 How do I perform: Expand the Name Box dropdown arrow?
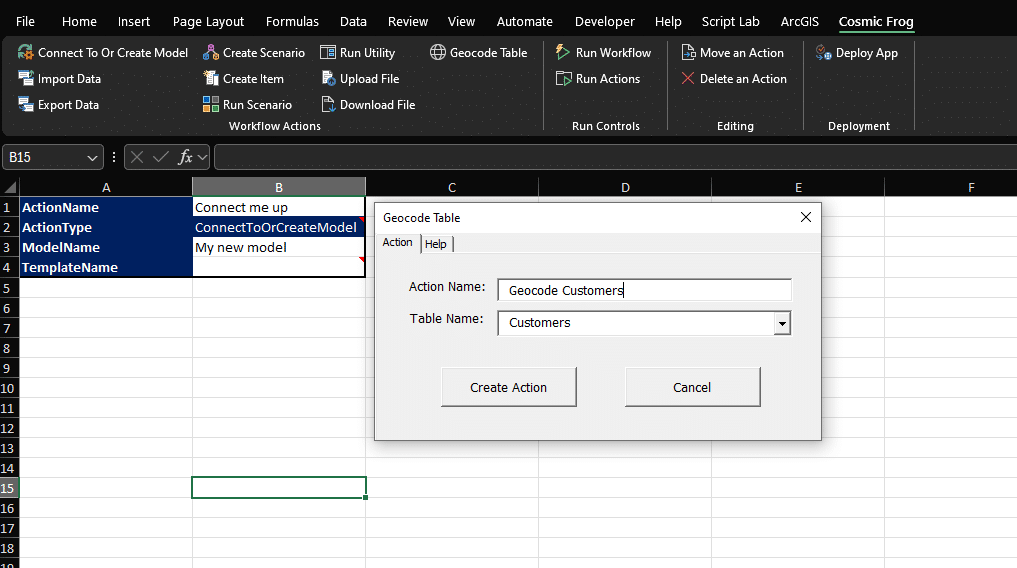point(92,158)
